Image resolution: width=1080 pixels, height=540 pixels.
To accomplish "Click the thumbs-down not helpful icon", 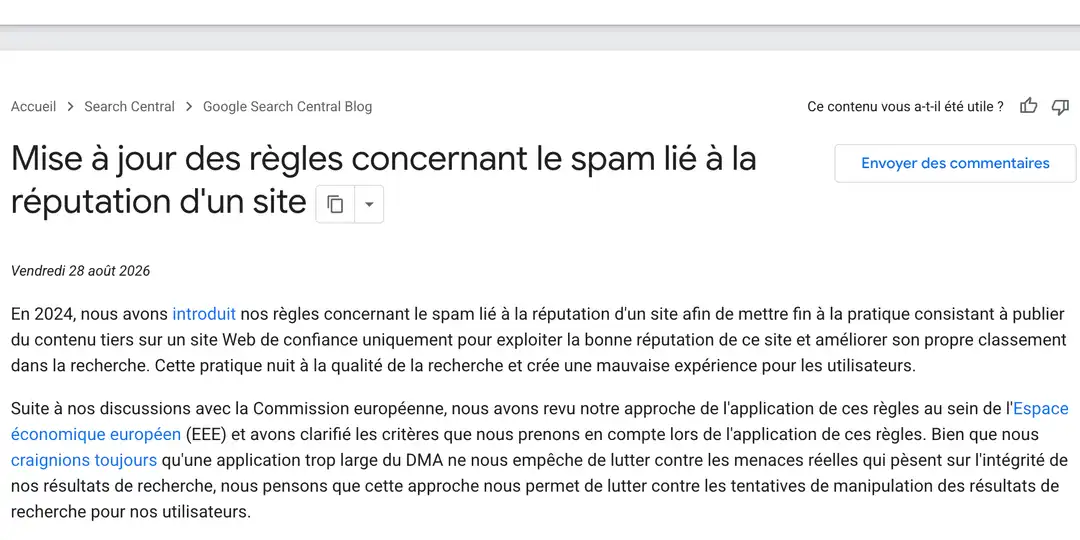I will pos(1060,107).
